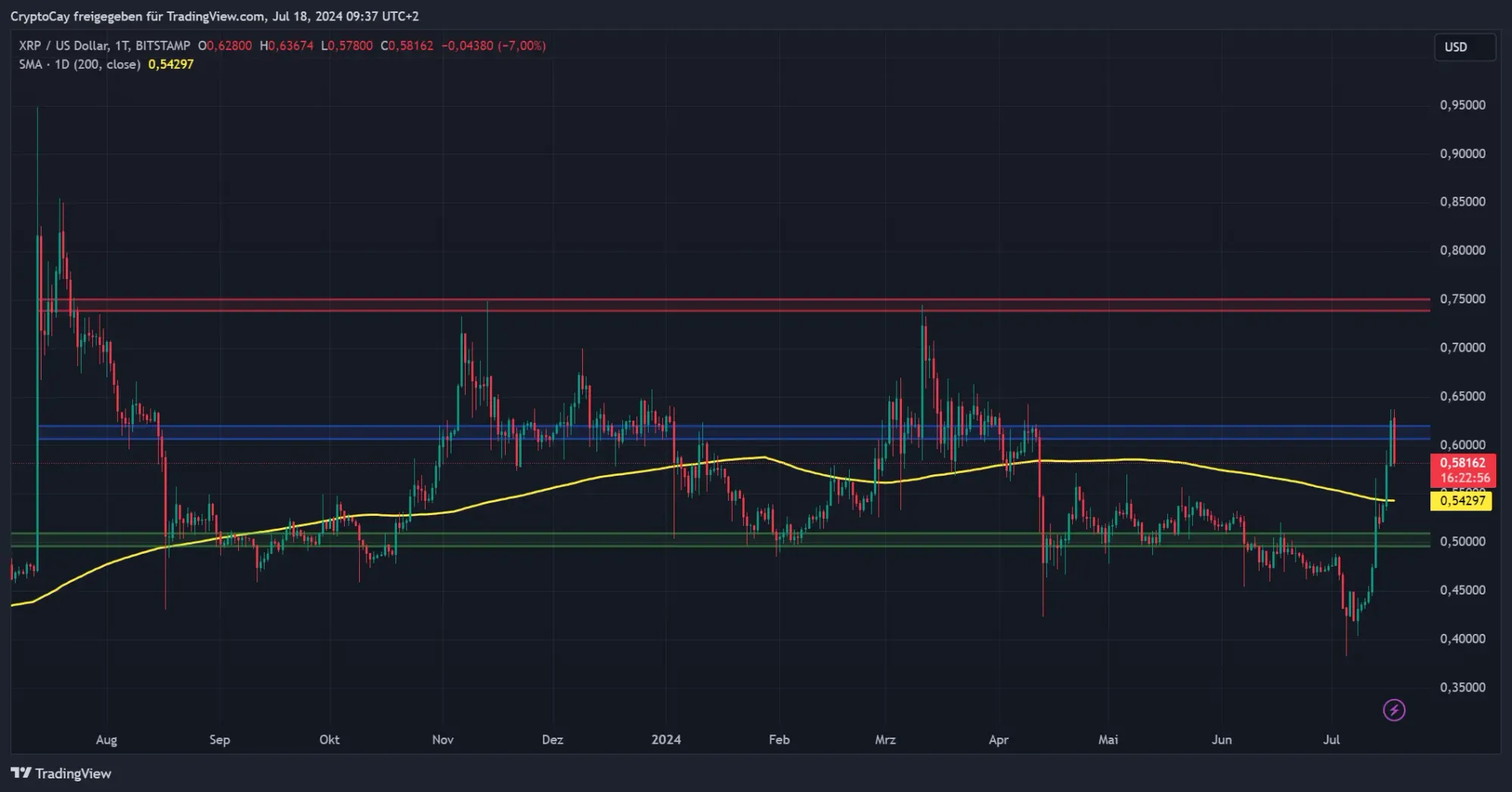Click the 0,85000 price axis label
1512x792 pixels.
pos(1462,202)
